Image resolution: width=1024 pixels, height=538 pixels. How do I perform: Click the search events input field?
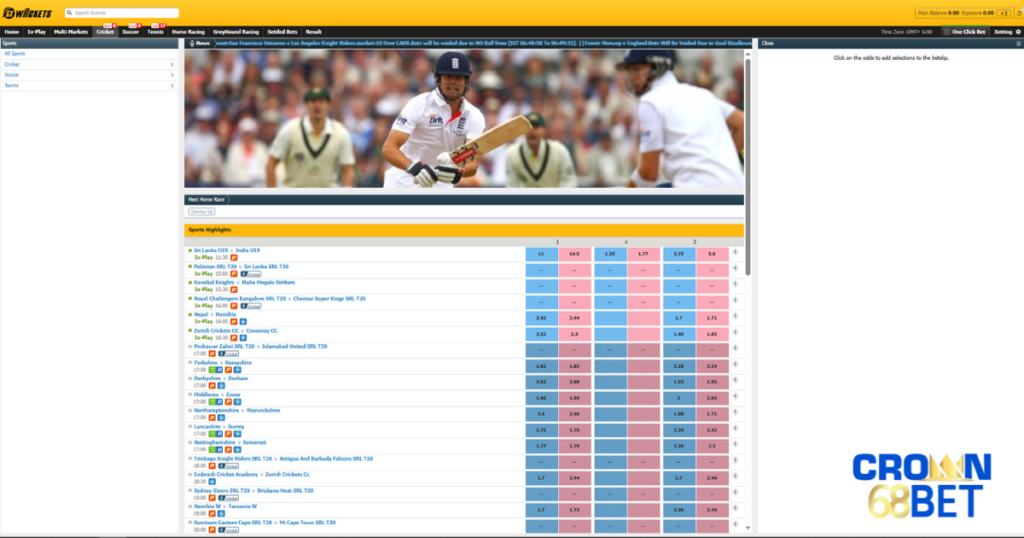[121, 12]
